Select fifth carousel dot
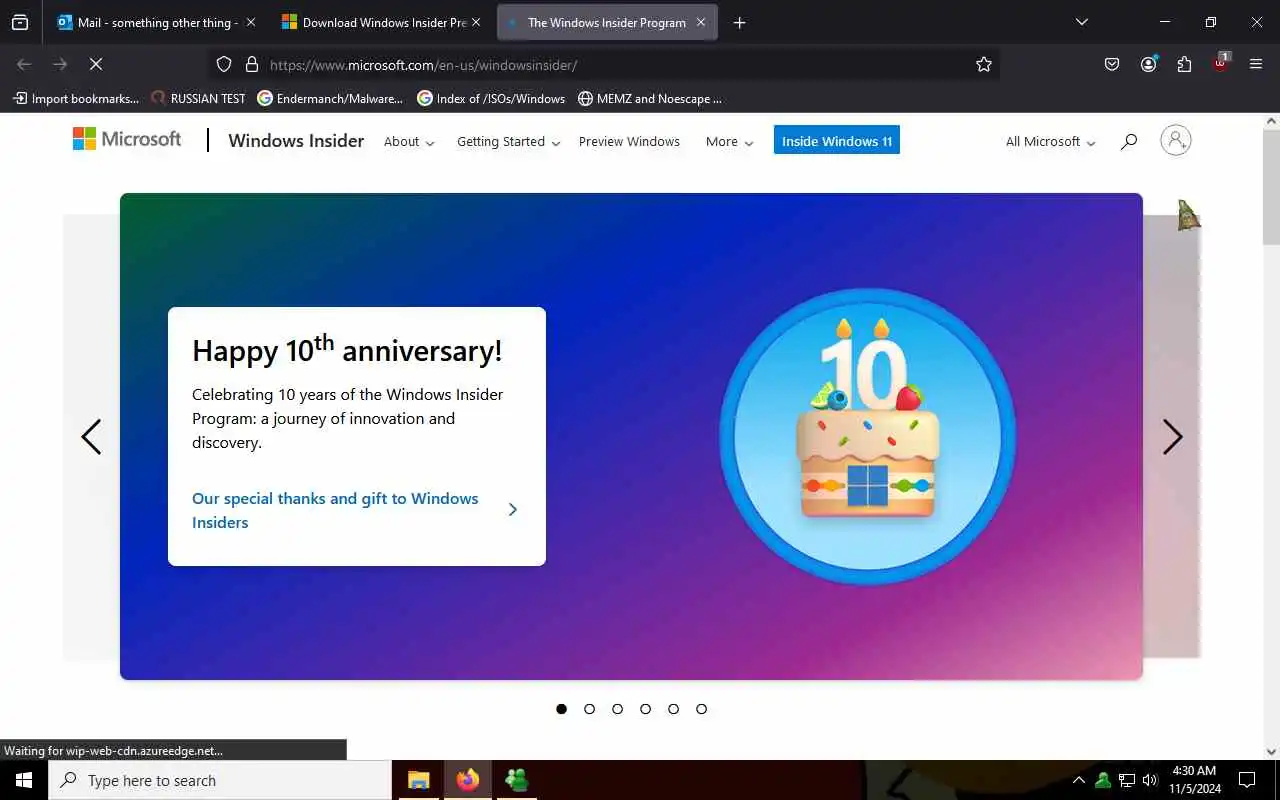 click(673, 709)
